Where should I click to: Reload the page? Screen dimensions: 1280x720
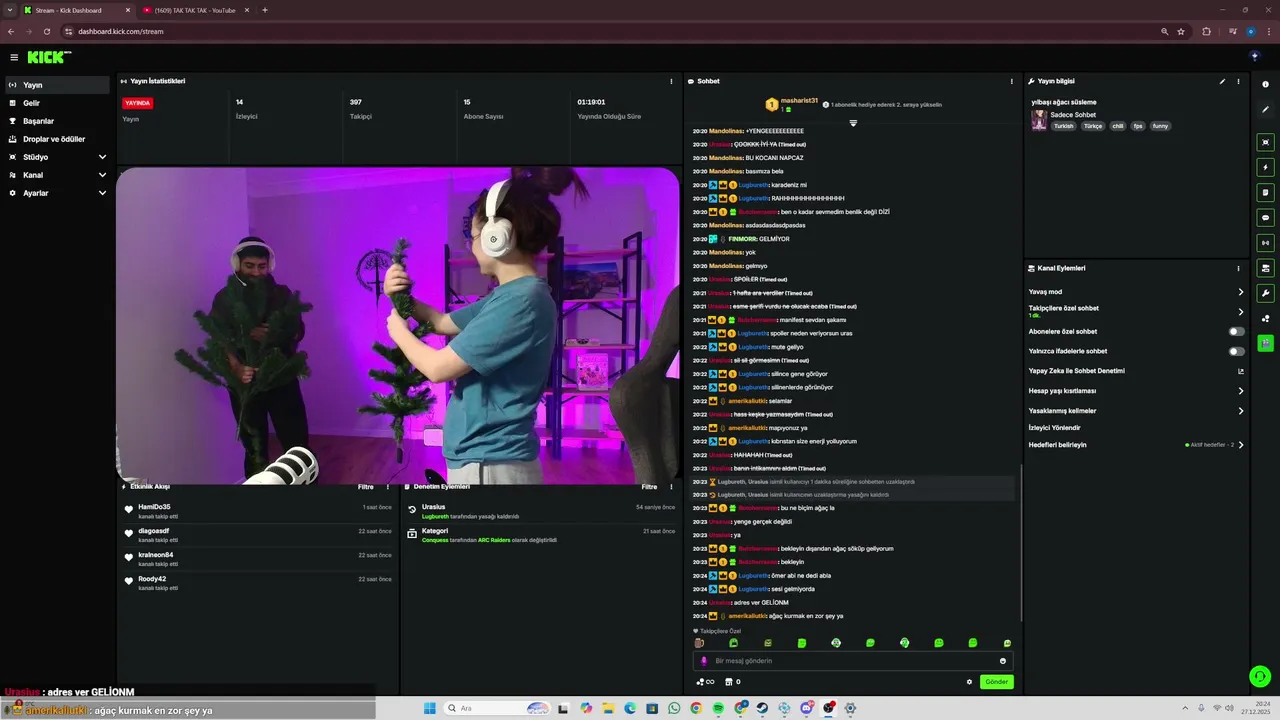coord(46,31)
